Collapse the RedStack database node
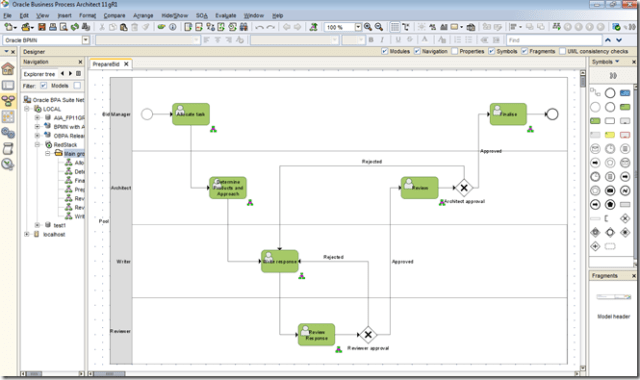 click(37, 144)
